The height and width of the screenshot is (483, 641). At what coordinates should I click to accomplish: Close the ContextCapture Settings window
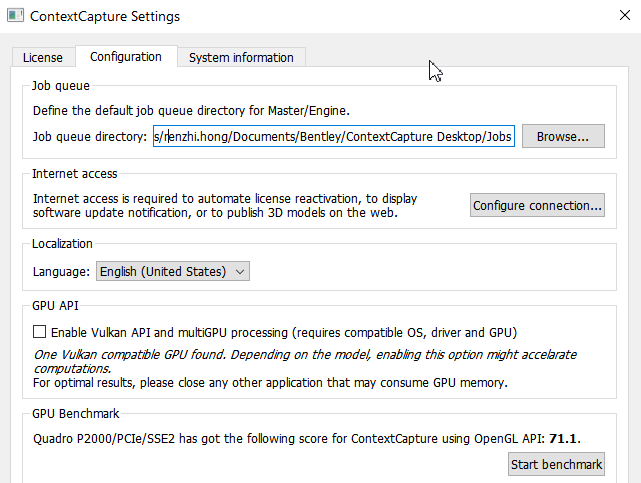pyautogui.click(x=625, y=16)
